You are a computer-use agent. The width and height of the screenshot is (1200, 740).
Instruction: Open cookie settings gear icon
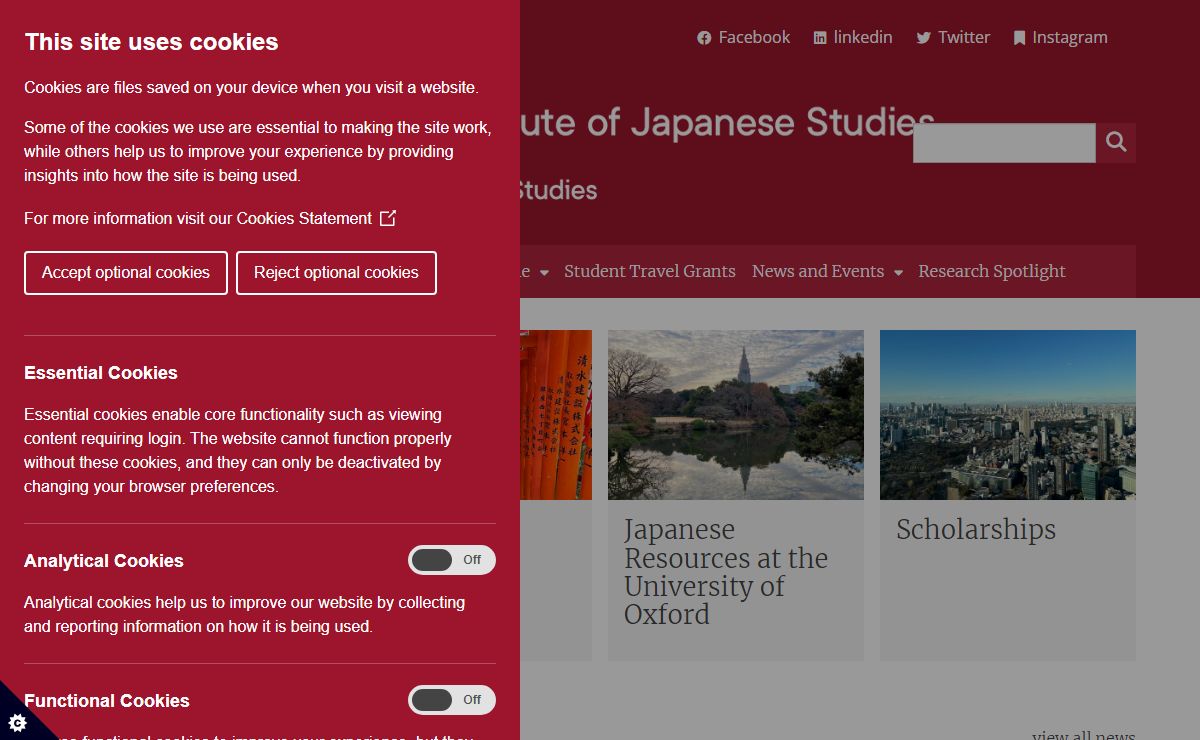[17, 722]
